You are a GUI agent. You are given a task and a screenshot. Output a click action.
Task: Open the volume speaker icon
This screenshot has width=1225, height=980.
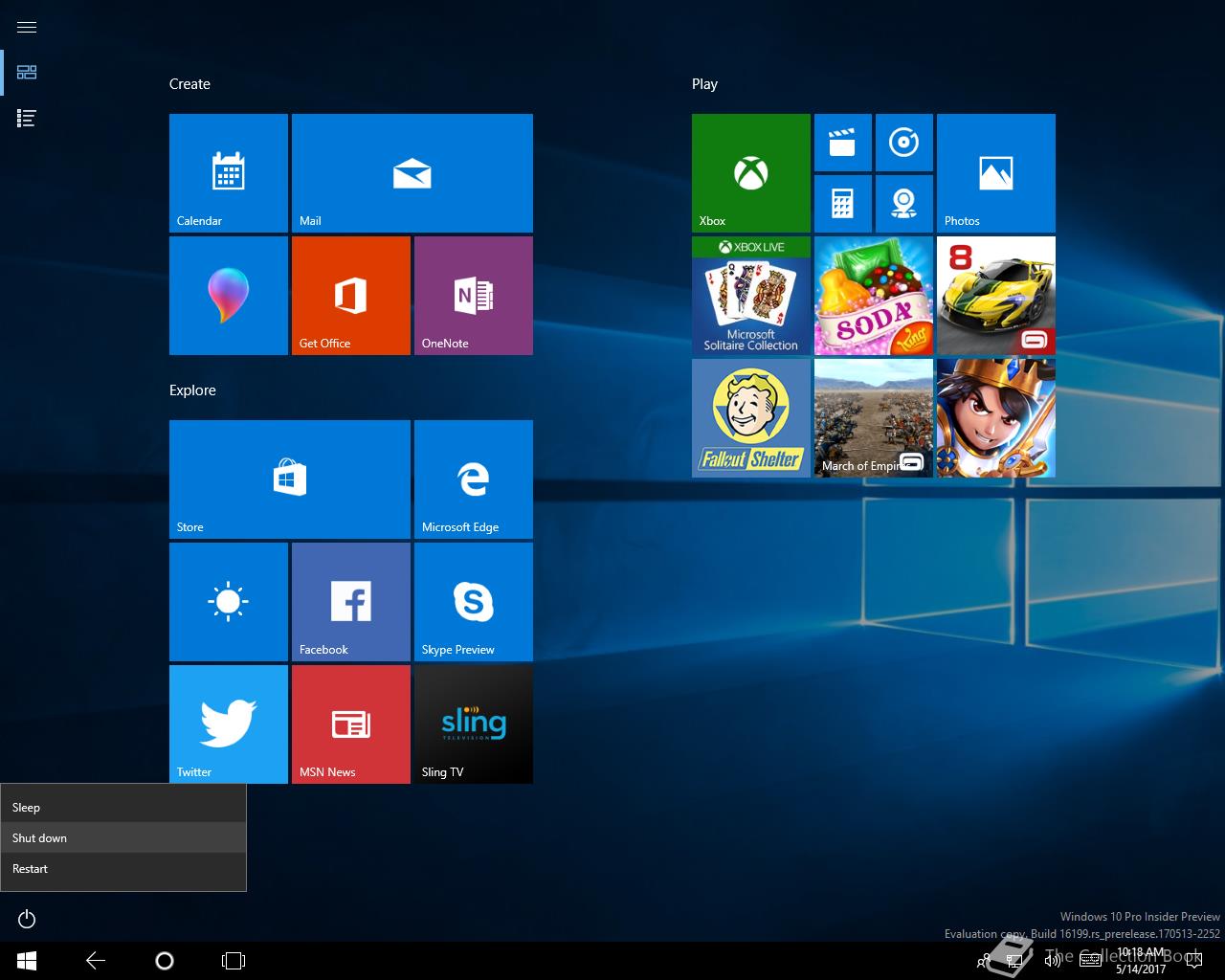pos(1053,961)
